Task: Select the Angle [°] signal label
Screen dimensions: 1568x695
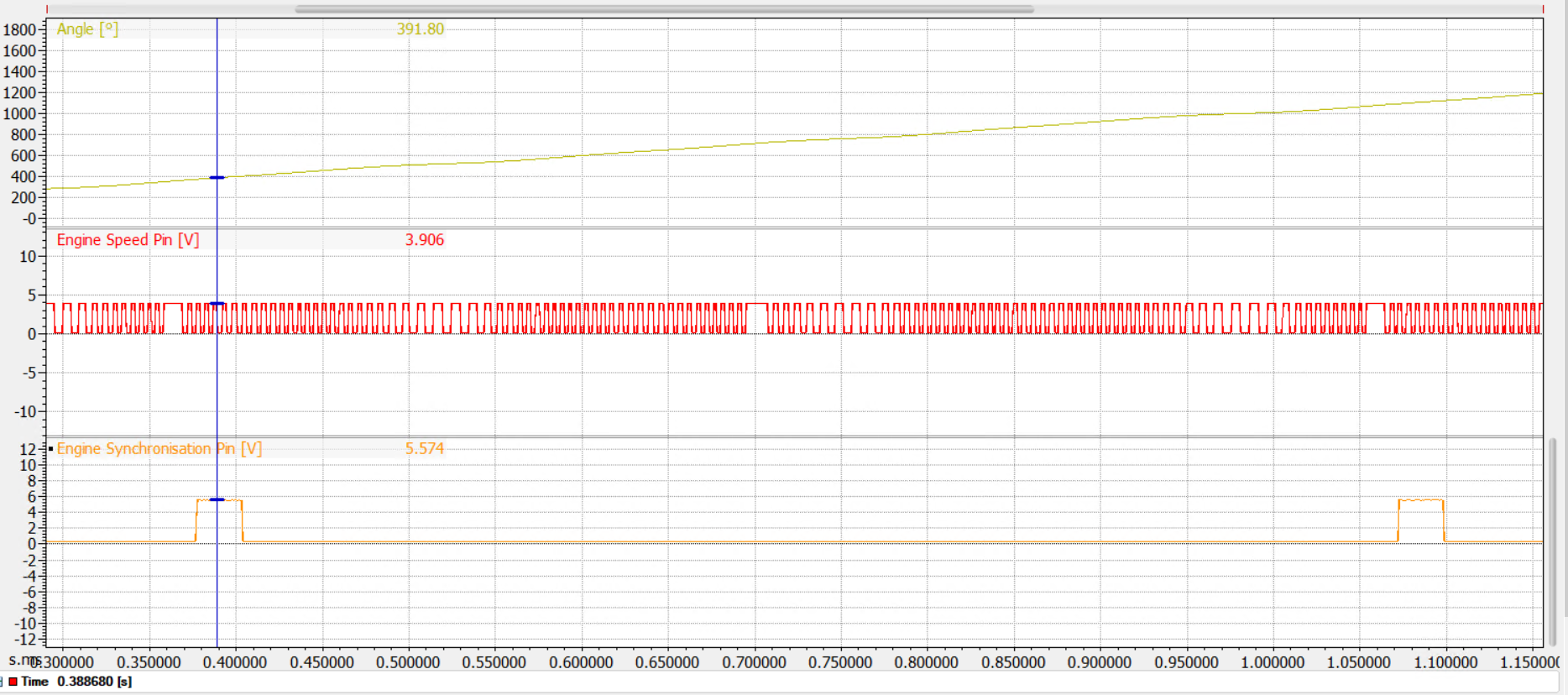Action: click(87, 29)
